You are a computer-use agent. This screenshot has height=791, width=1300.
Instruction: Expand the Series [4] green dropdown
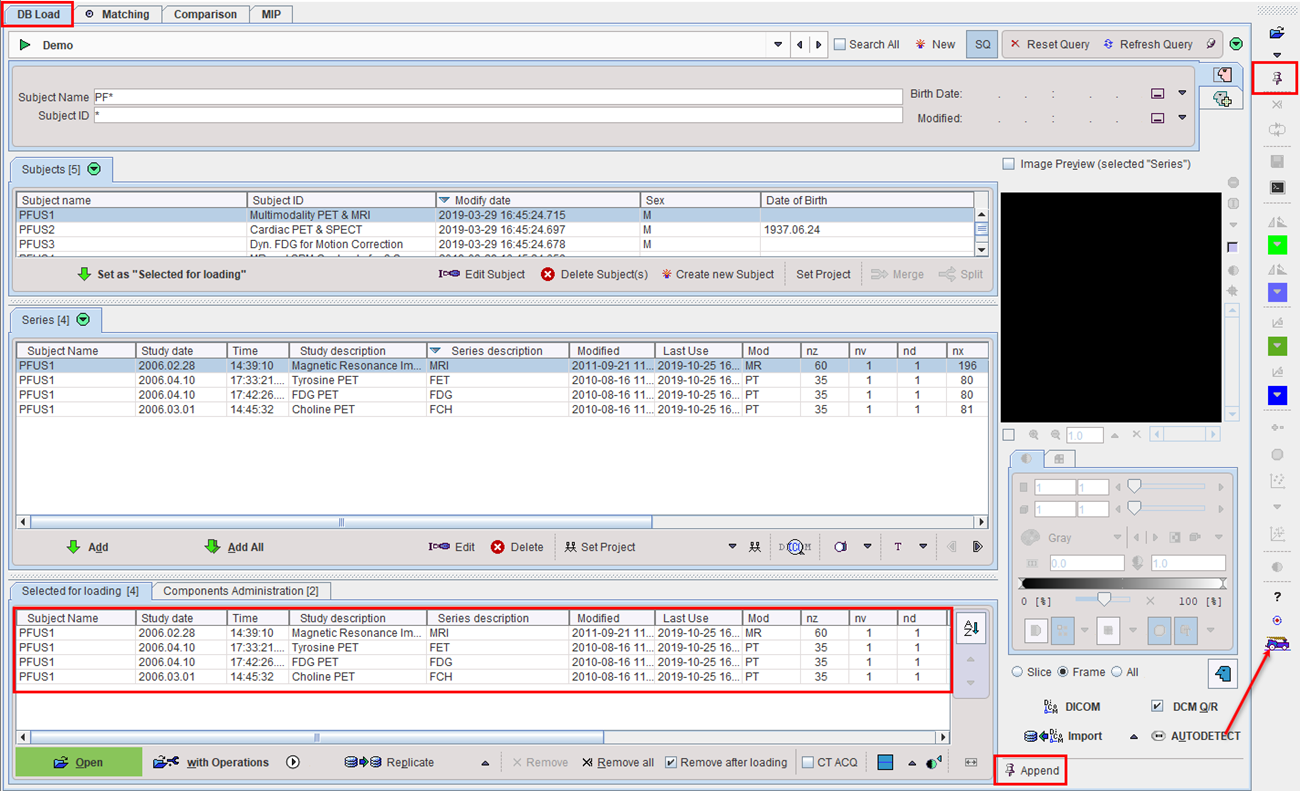pyautogui.click(x=83, y=319)
